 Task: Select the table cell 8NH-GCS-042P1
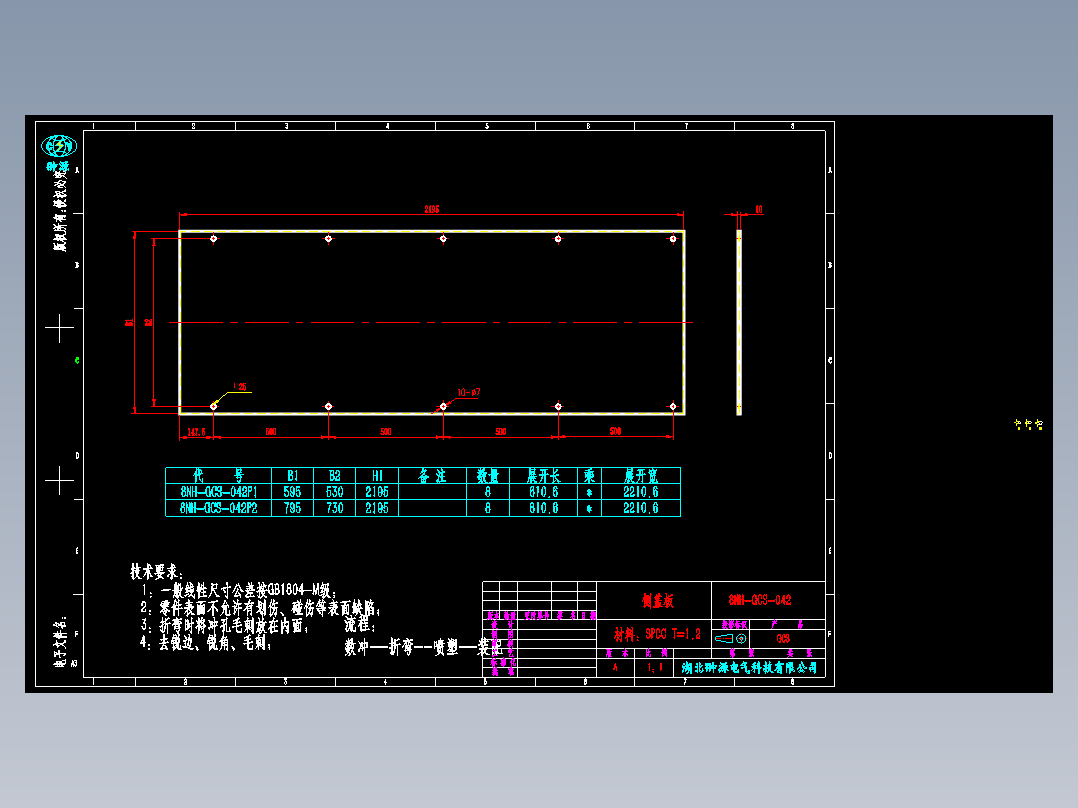click(219, 492)
